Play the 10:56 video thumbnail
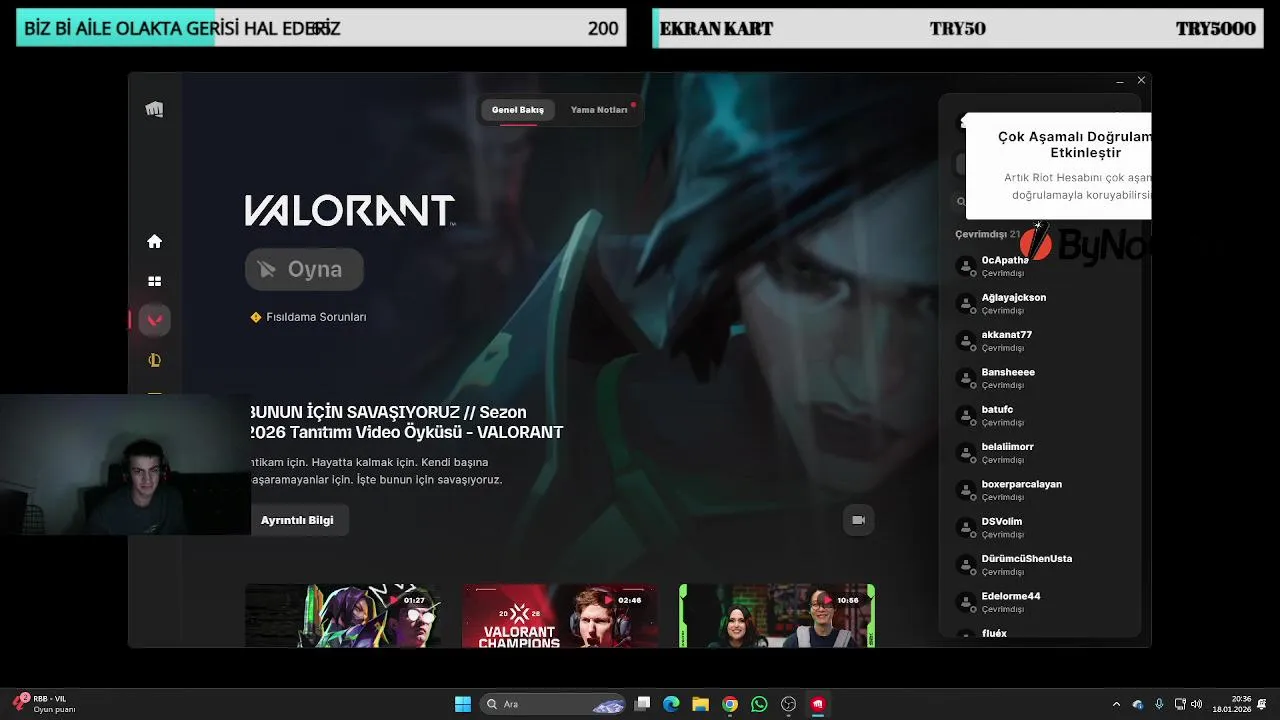This screenshot has width=1280, height=720. (777, 616)
